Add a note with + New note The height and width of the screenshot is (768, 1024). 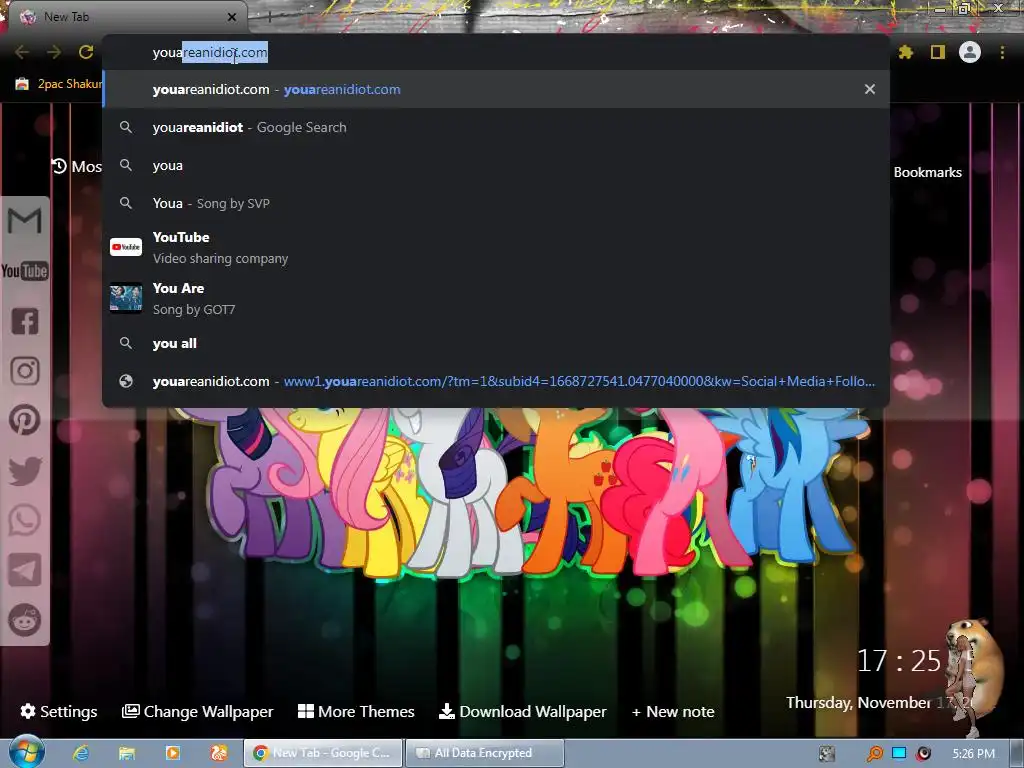point(673,711)
